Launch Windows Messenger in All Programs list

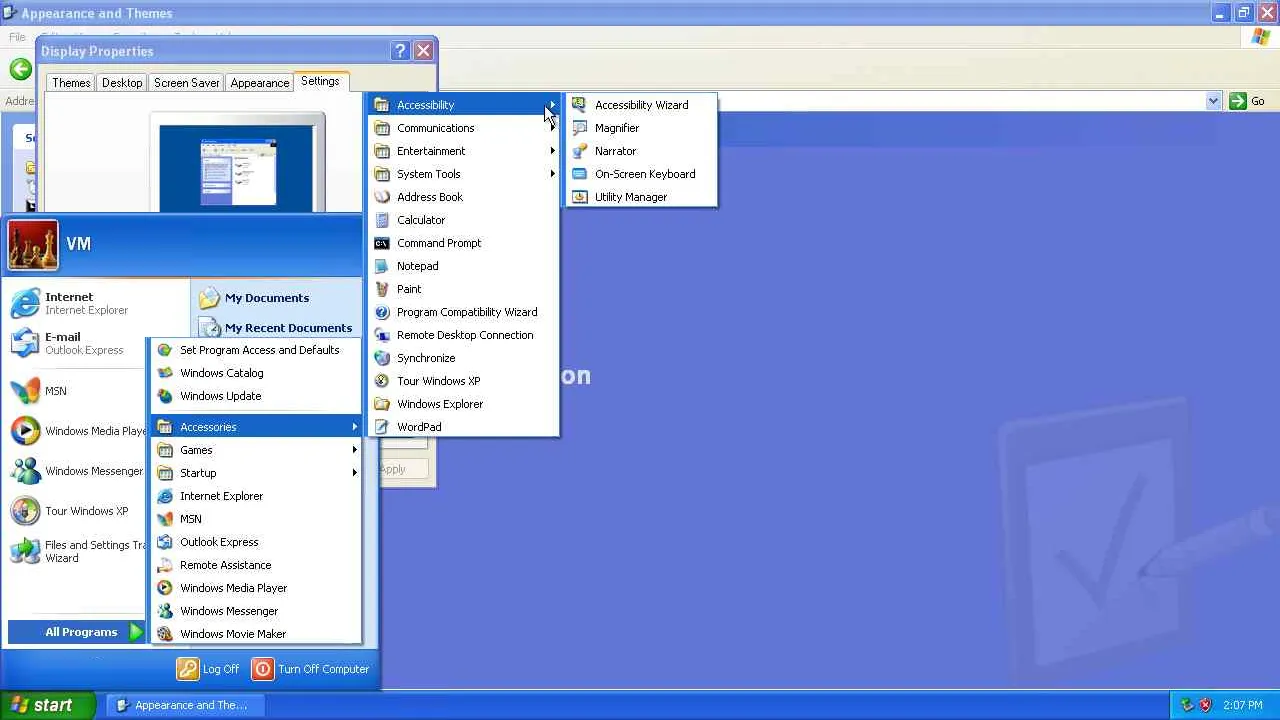coord(256,611)
